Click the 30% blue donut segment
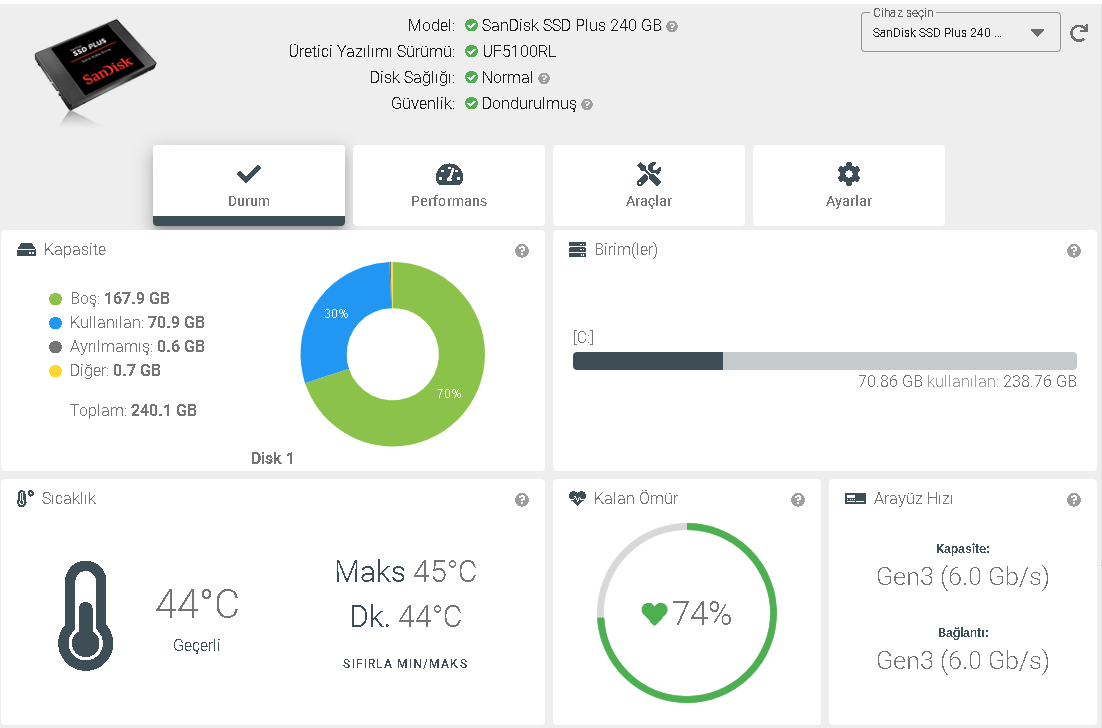Image resolution: width=1102 pixels, height=728 pixels. pyautogui.click(x=336, y=314)
